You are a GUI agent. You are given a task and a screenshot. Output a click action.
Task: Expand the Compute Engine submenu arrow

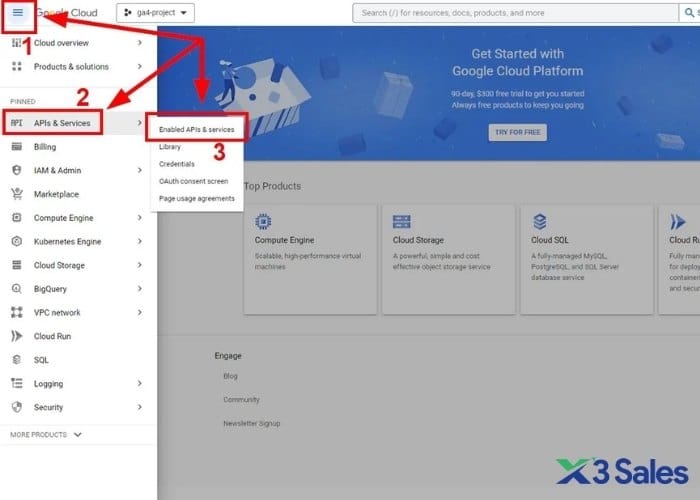[140, 217]
